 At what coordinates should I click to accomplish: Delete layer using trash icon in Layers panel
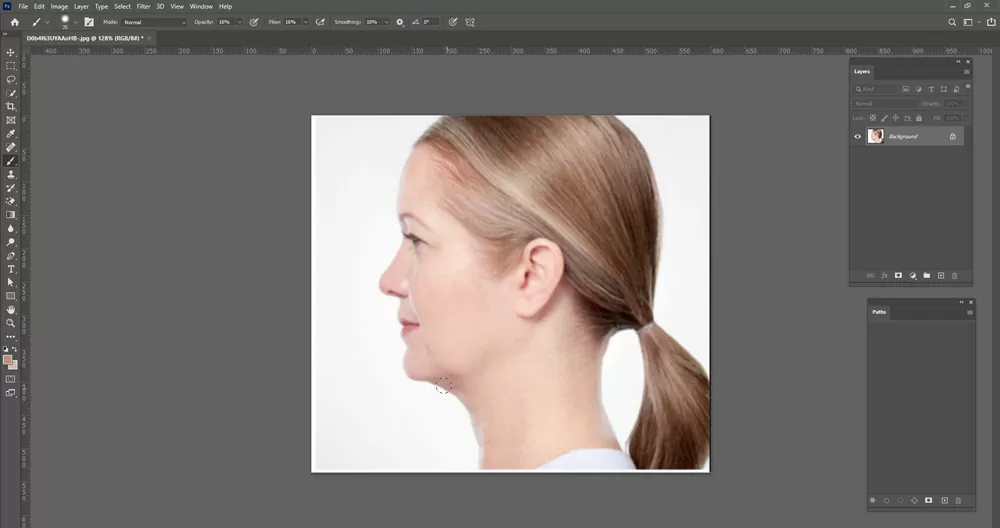pos(955,275)
